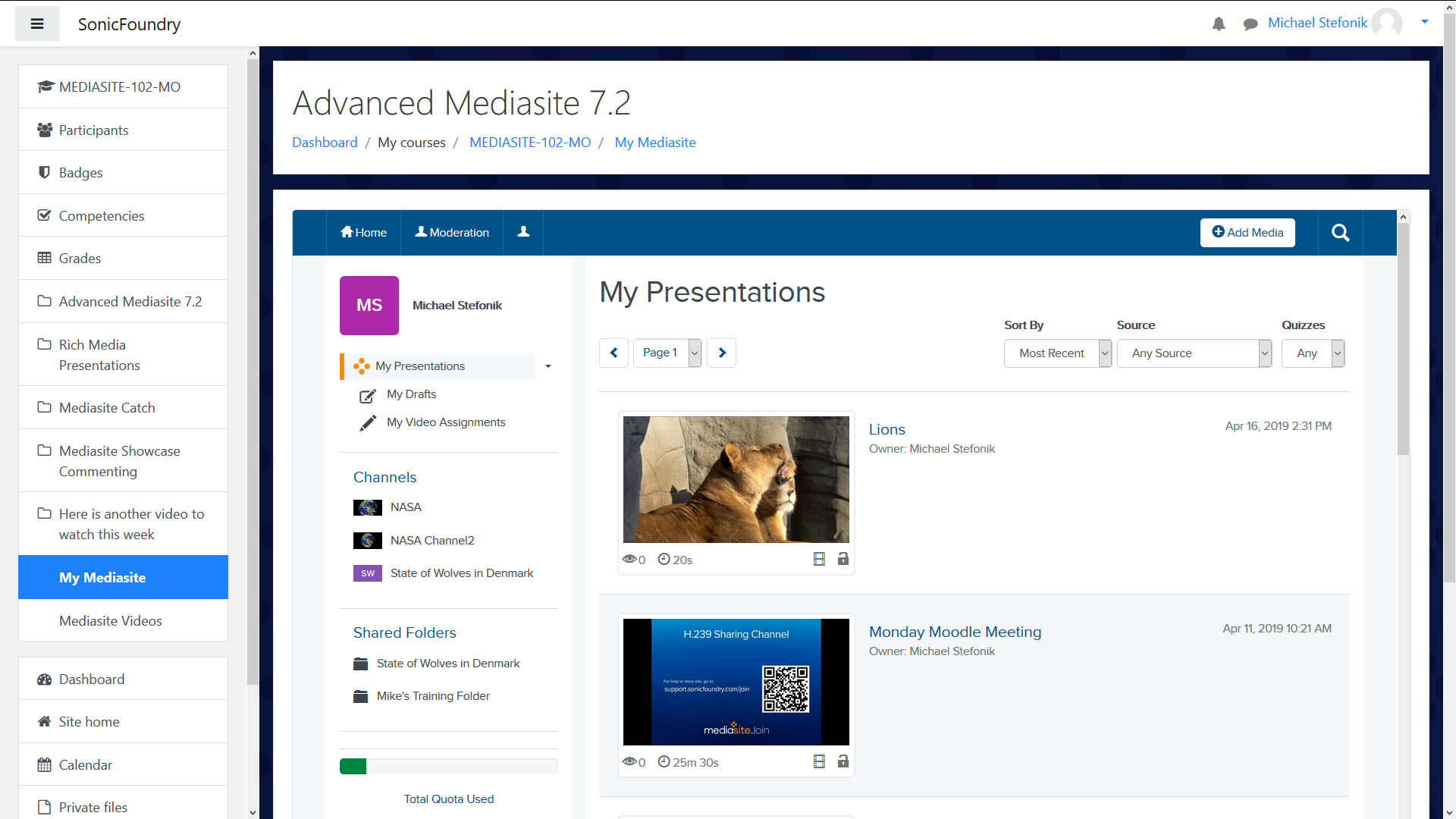Click the Site home house icon
Screen dimensions: 1456x819
pyautogui.click(x=44, y=722)
